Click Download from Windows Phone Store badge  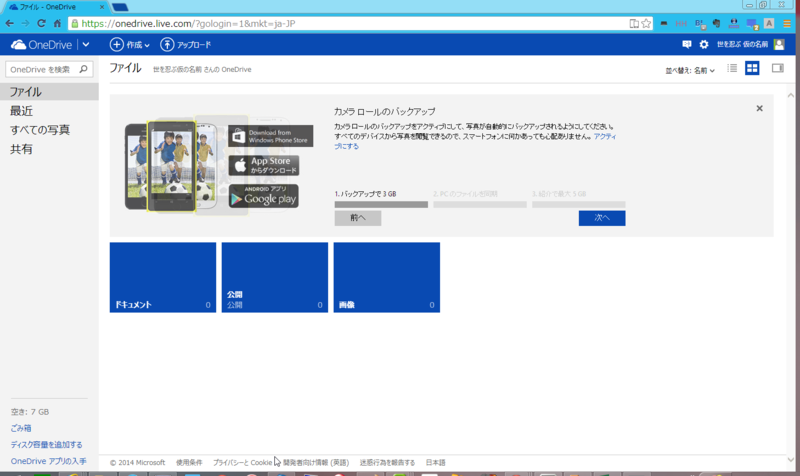(271, 136)
